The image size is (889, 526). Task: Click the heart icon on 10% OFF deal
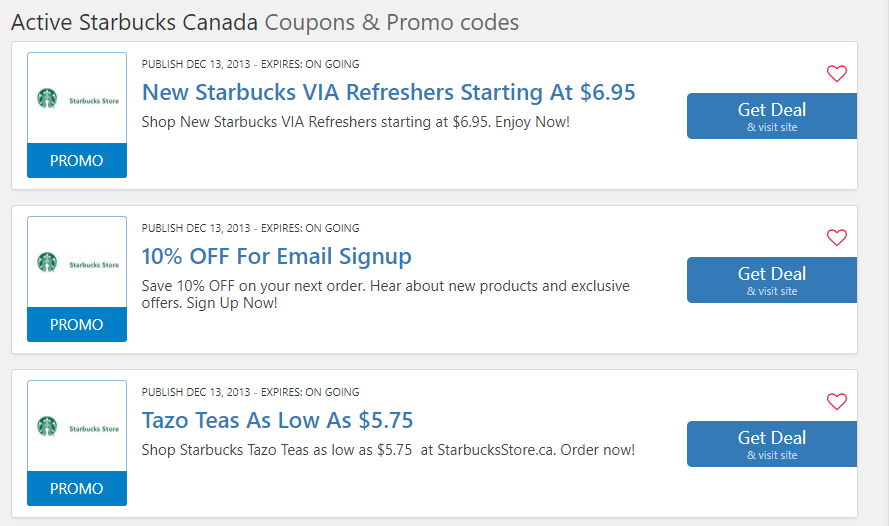coord(836,237)
